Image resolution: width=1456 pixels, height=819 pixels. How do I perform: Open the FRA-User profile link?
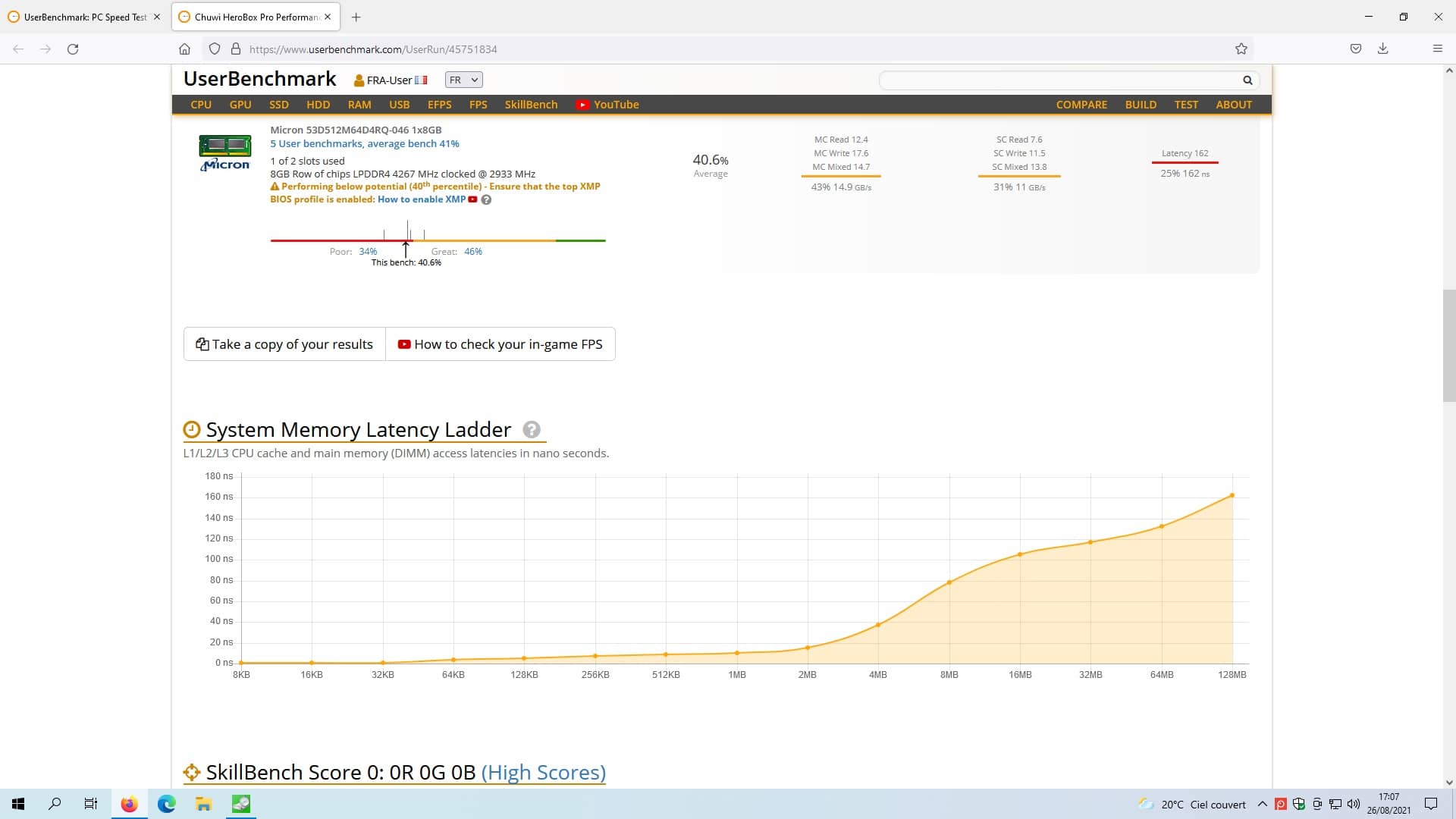391,80
